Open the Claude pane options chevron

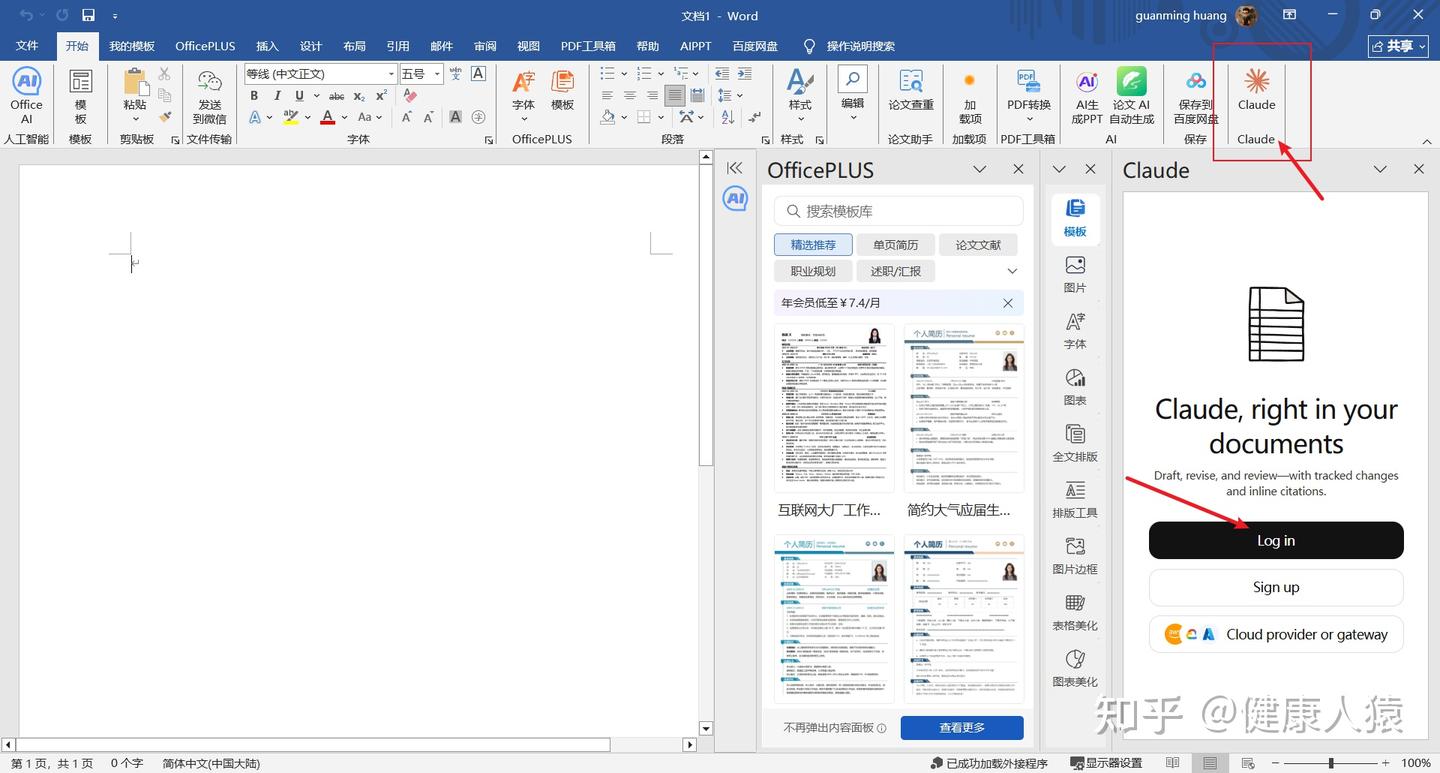coord(1380,169)
